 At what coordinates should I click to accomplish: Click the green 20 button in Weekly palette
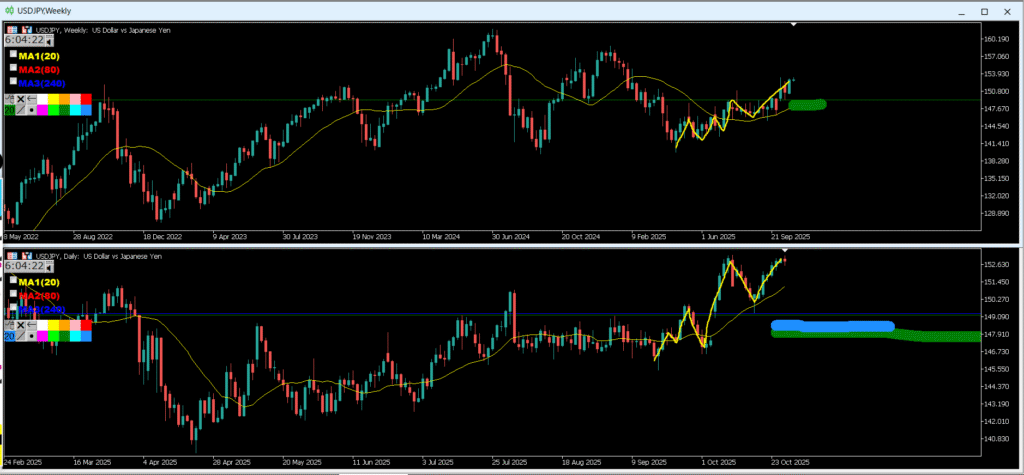[9, 111]
